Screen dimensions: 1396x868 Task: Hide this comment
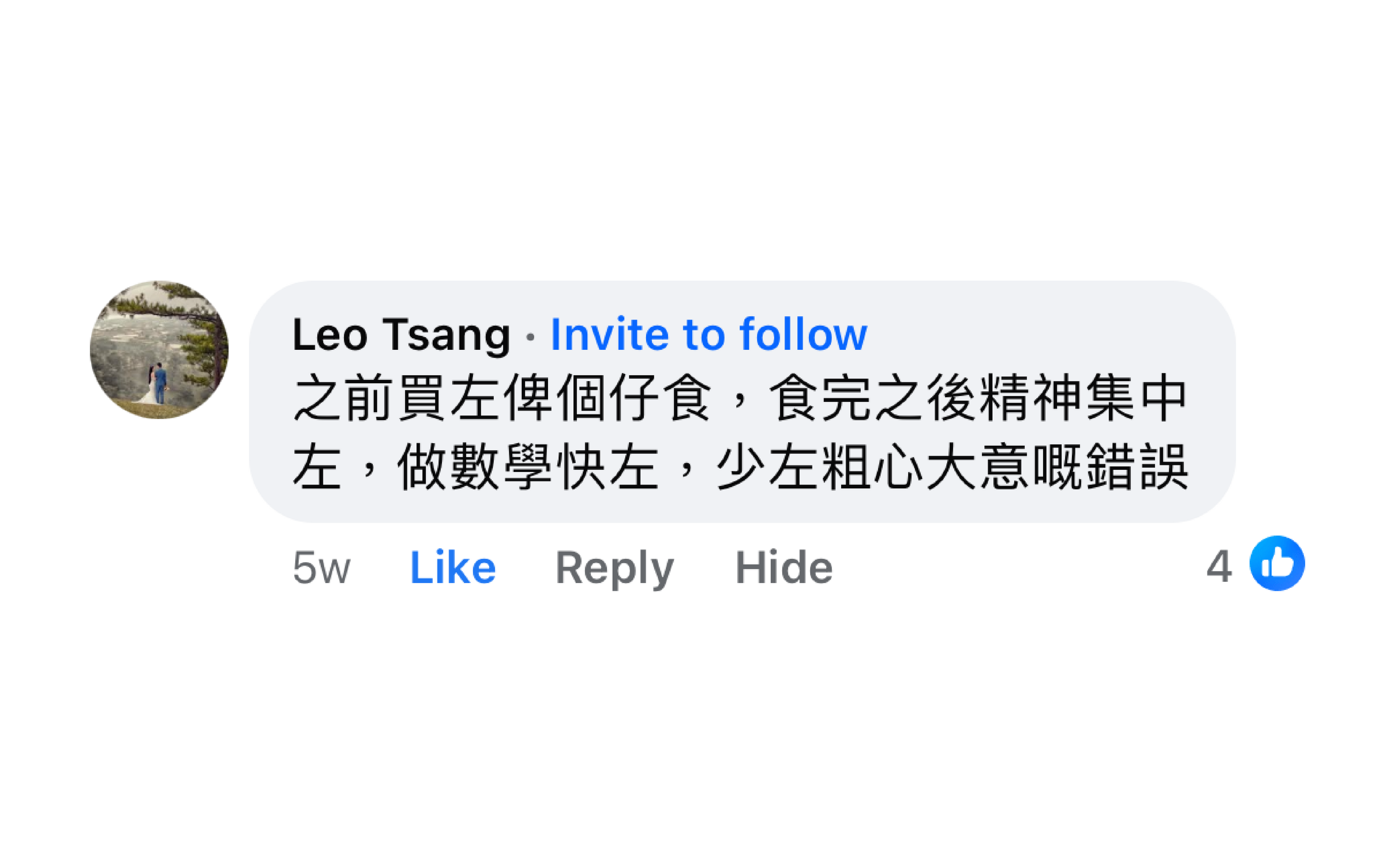click(x=784, y=567)
